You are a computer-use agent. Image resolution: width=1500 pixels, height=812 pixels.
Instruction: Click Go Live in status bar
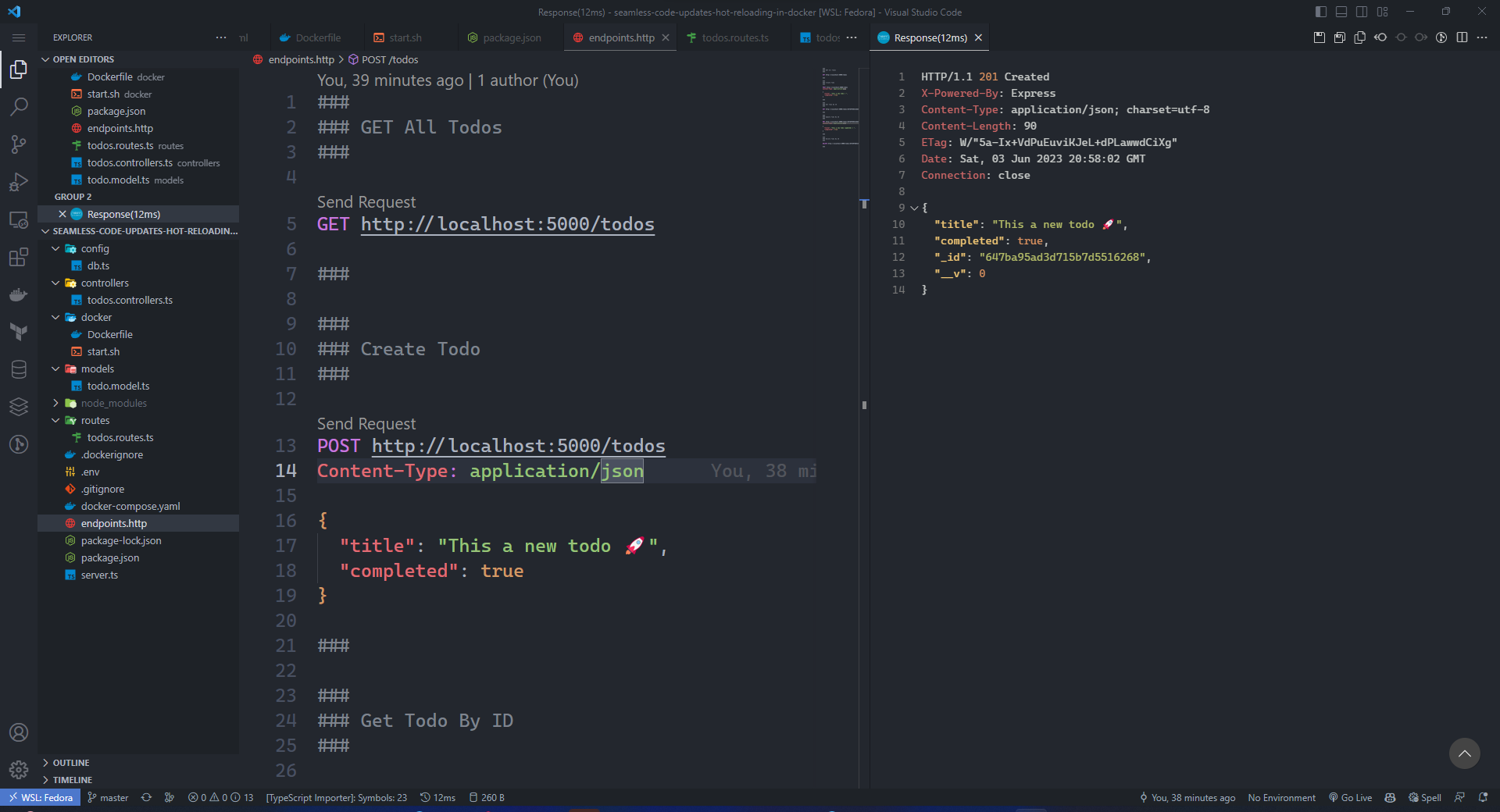[x=1351, y=798]
